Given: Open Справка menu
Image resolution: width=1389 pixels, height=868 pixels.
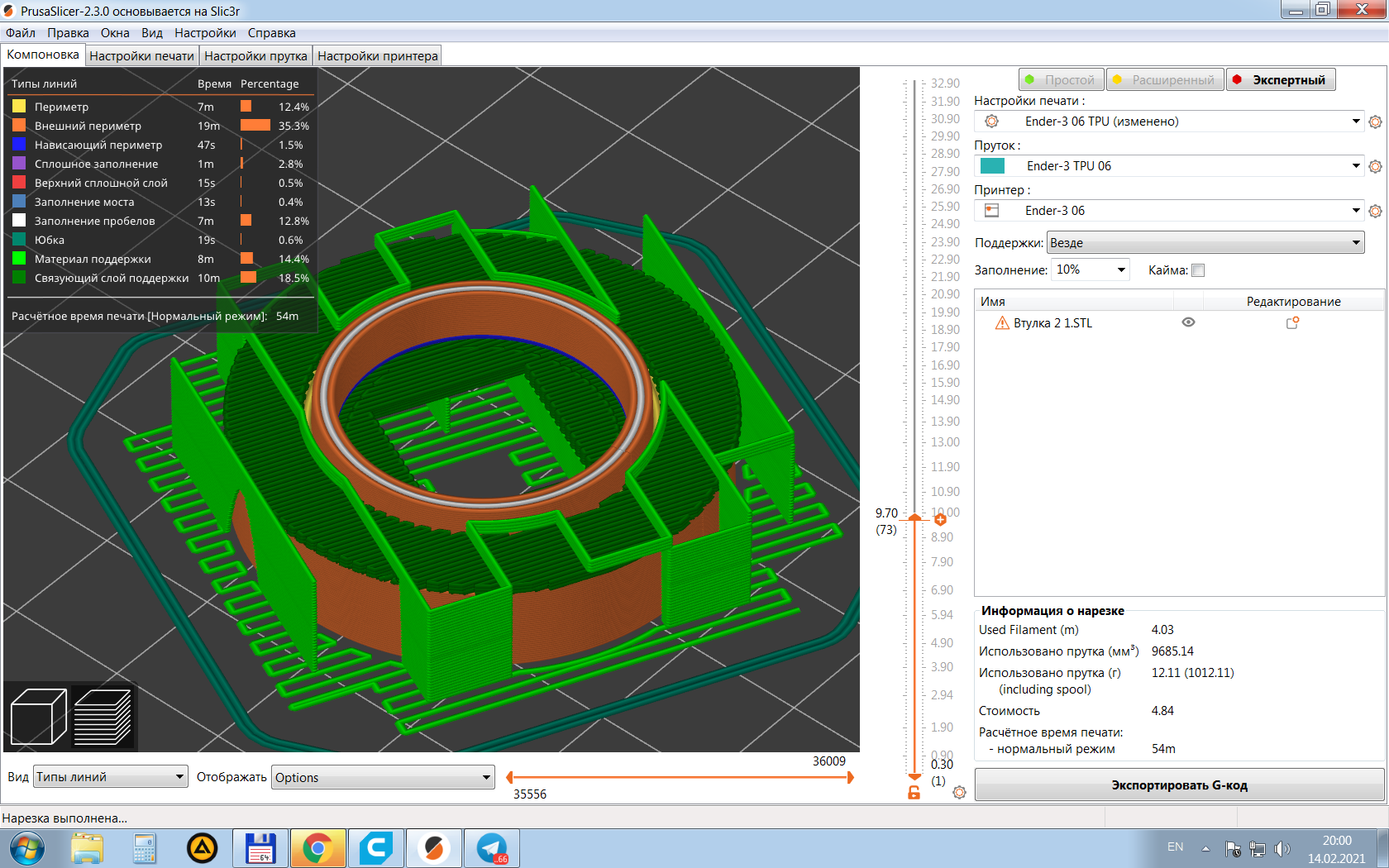Looking at the screenshot, I should (271, 33).
